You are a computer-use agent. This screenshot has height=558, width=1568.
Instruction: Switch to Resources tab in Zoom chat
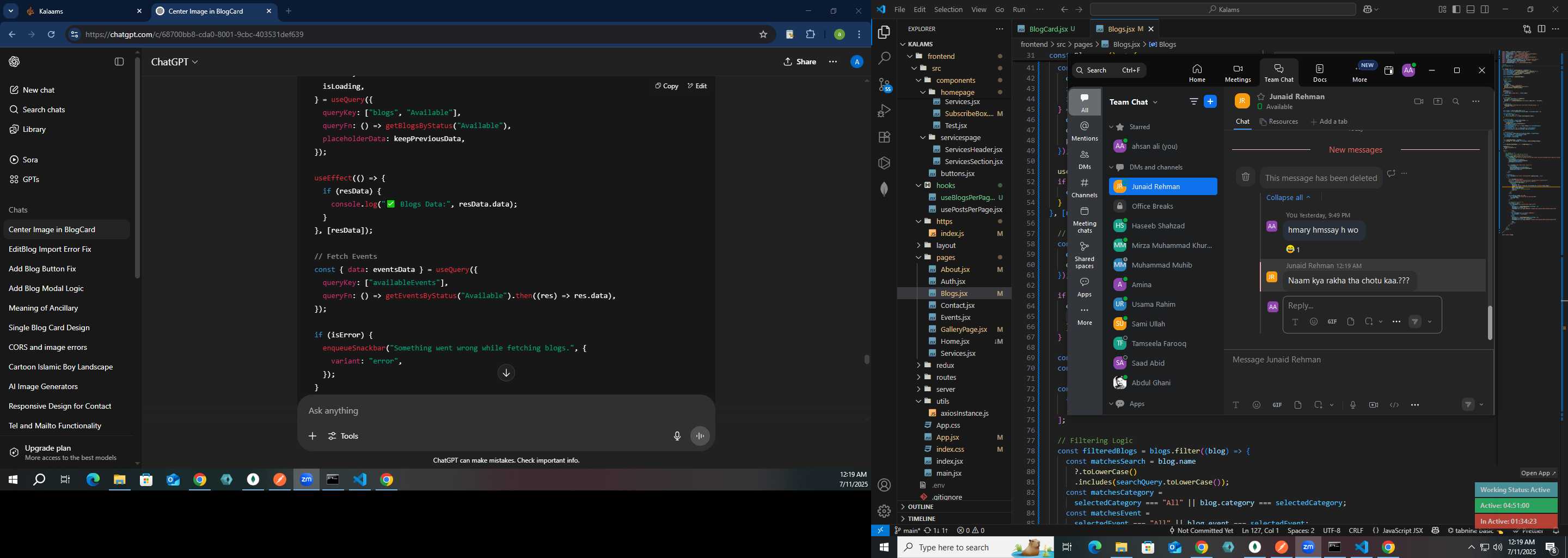pos(1279,122)
